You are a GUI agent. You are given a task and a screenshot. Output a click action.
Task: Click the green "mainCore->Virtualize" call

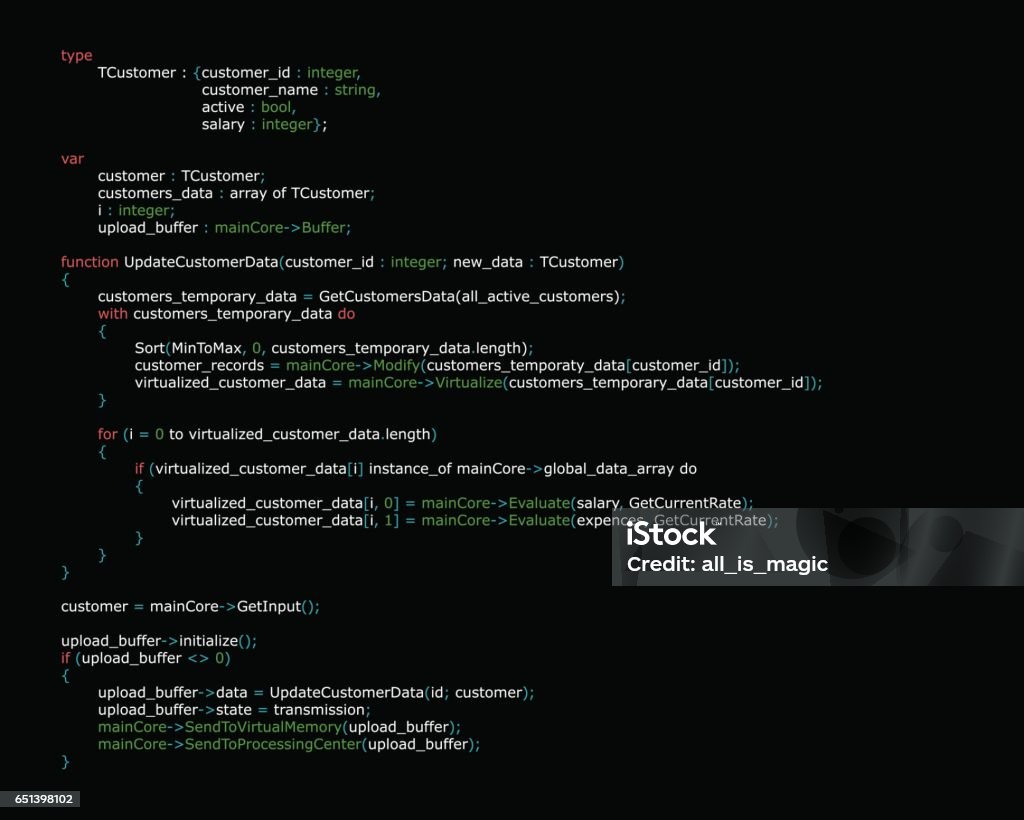pyautogui.click(x=424, y=383)
